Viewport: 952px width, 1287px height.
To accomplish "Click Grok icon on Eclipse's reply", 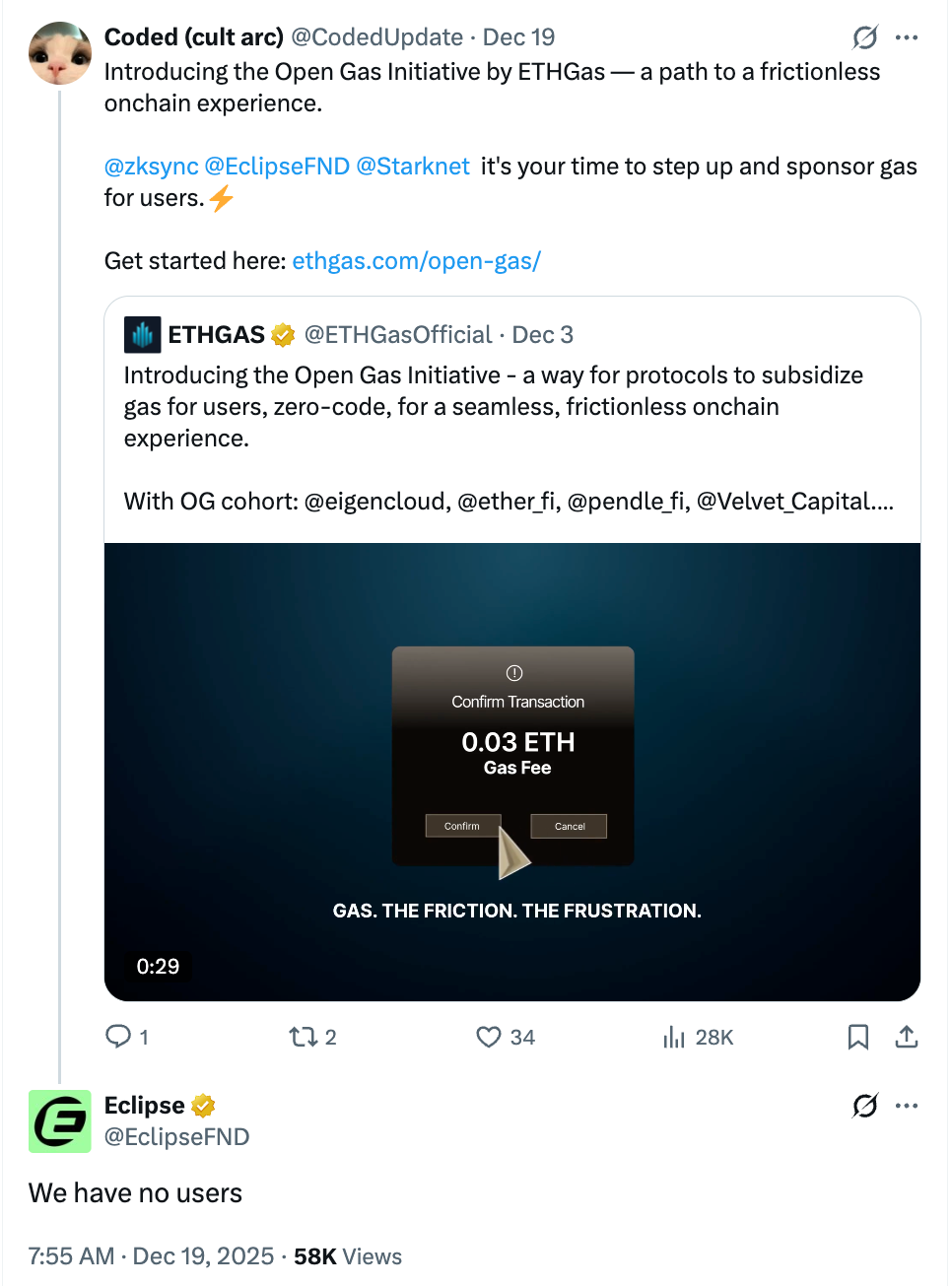I will coord(865,1106).
